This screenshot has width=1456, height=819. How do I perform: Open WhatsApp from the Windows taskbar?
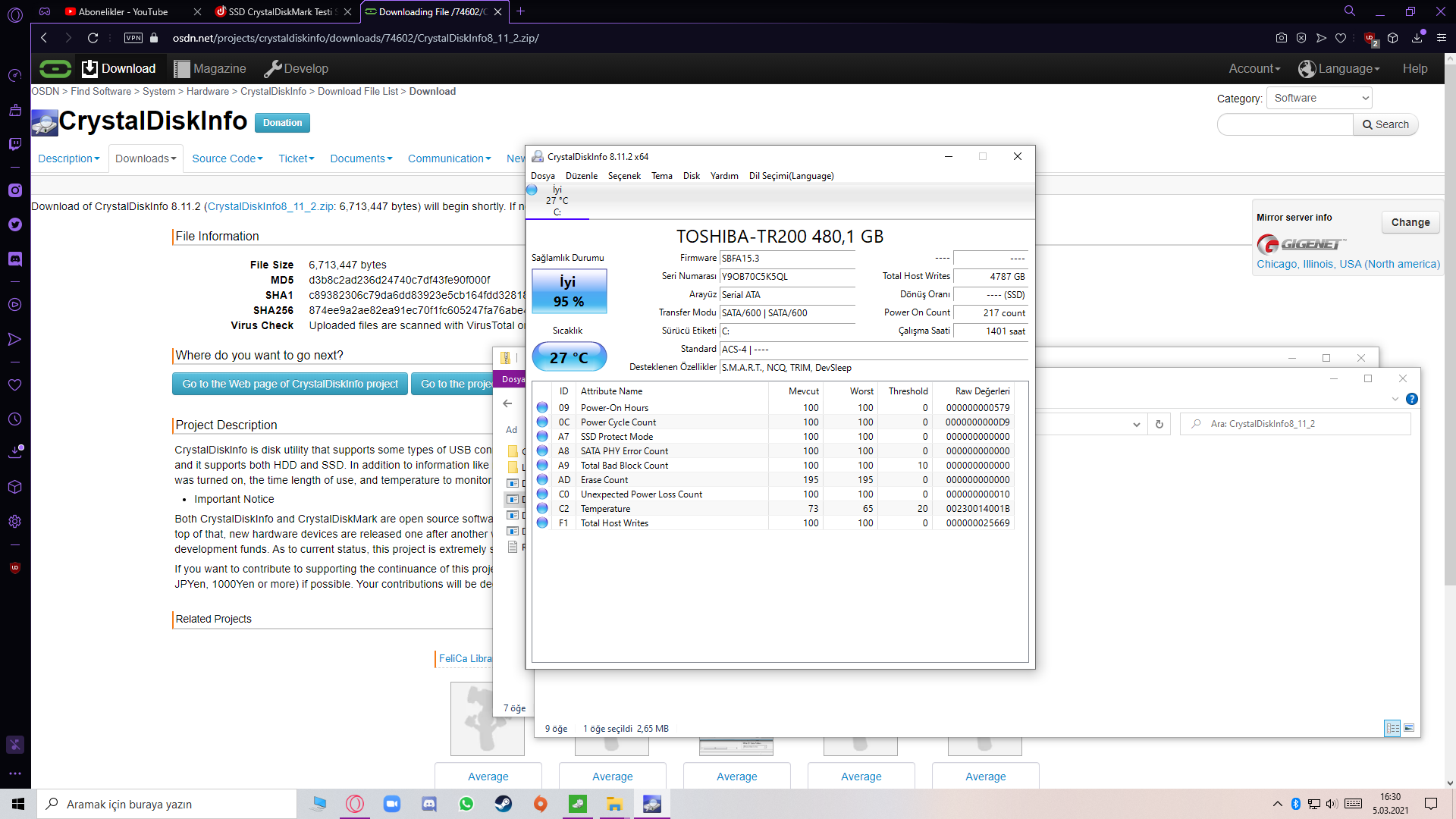coord(466,804)
